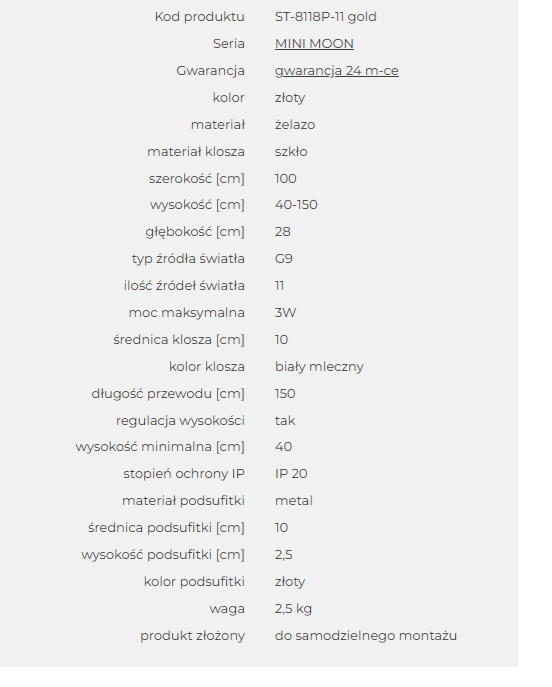Click the wysokość value 40-150
This screenshot has height=687, width=552.
[296, 205]
